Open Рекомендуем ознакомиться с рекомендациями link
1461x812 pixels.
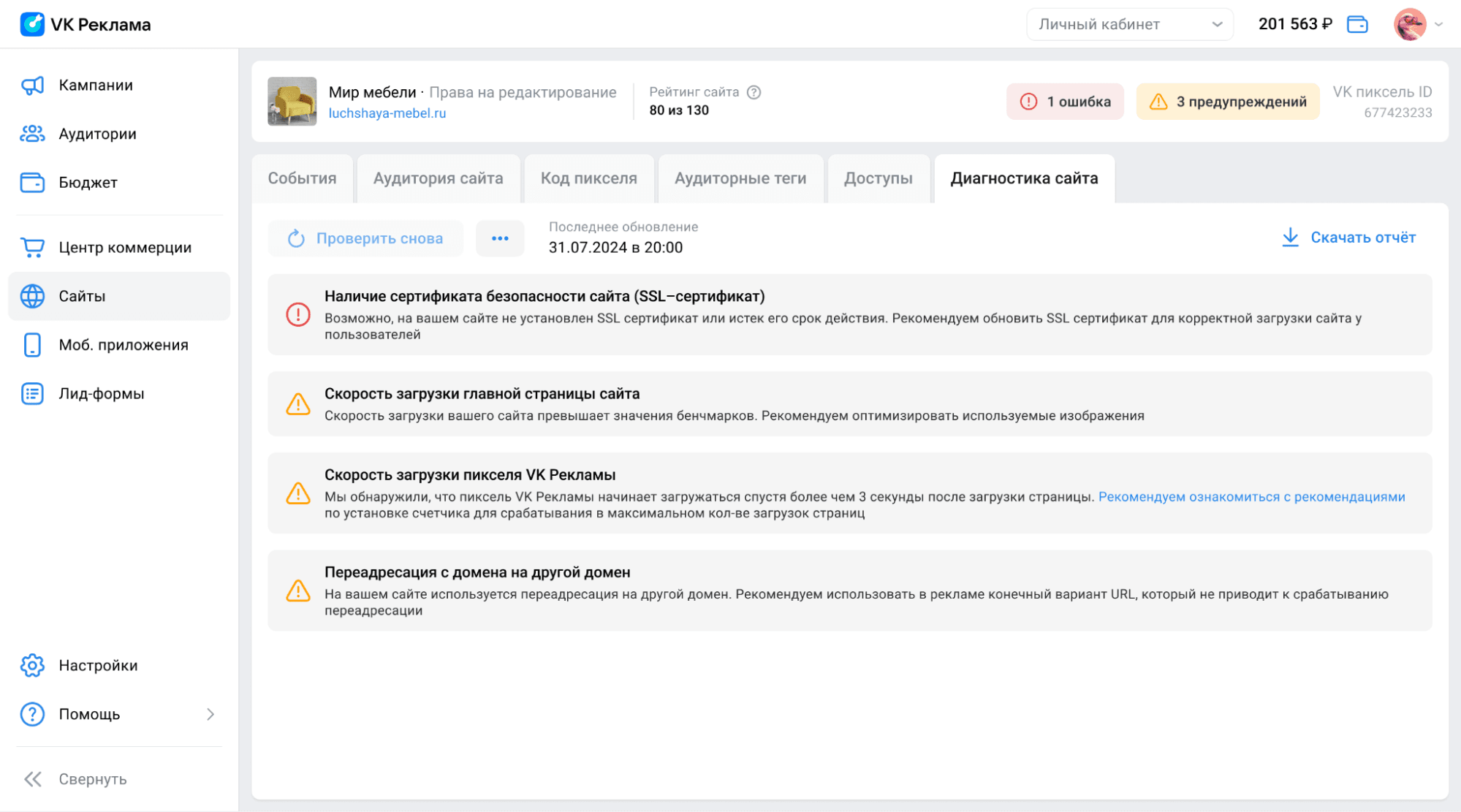[1251, 497]
